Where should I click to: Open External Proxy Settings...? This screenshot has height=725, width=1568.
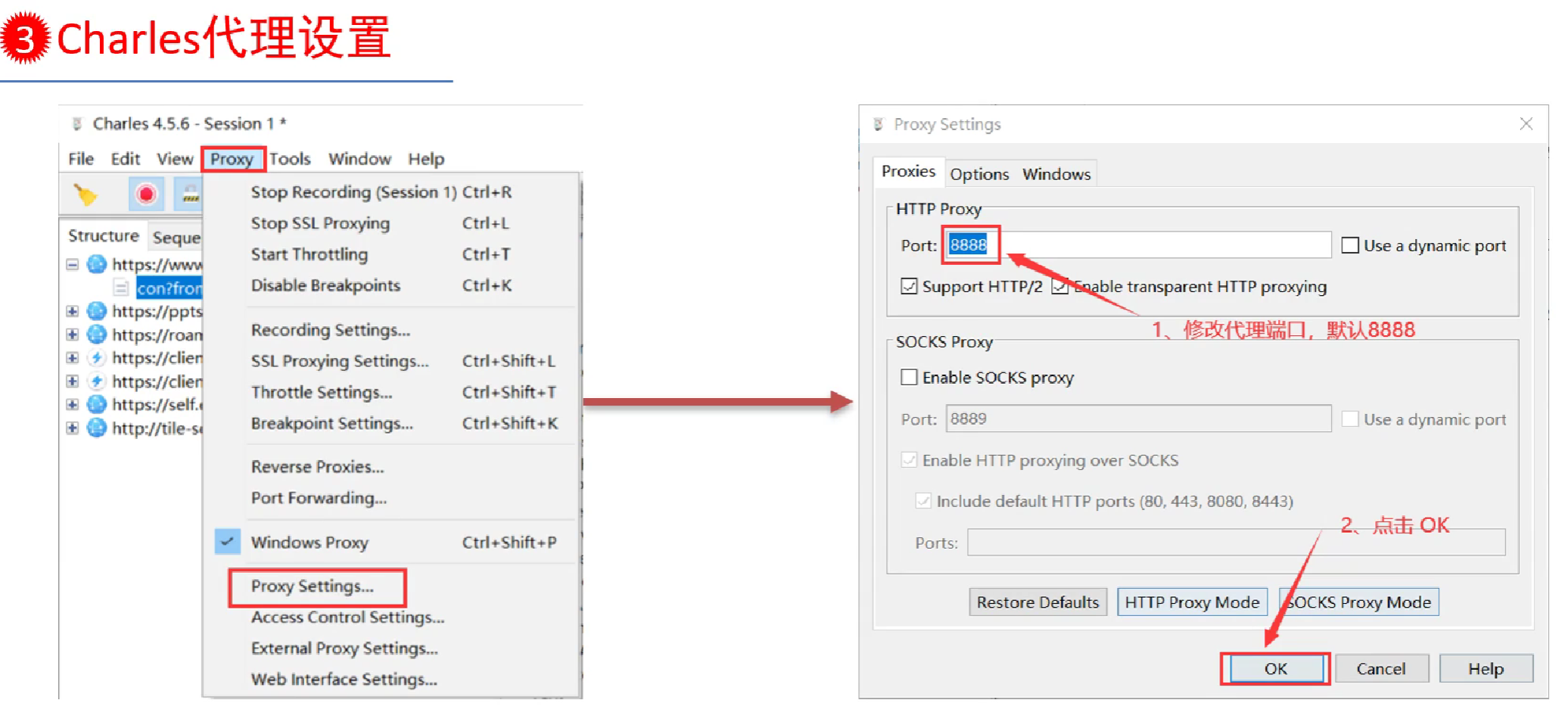(392, 649)
